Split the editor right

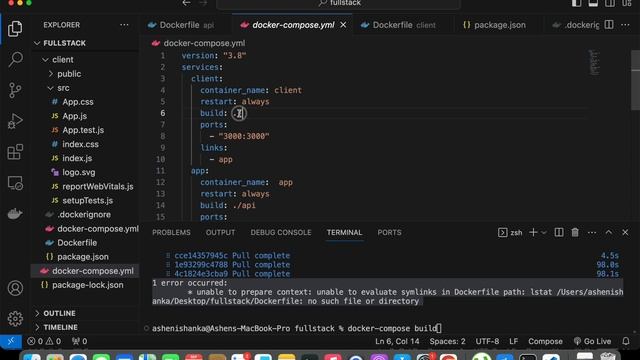(x=609, y=25)
